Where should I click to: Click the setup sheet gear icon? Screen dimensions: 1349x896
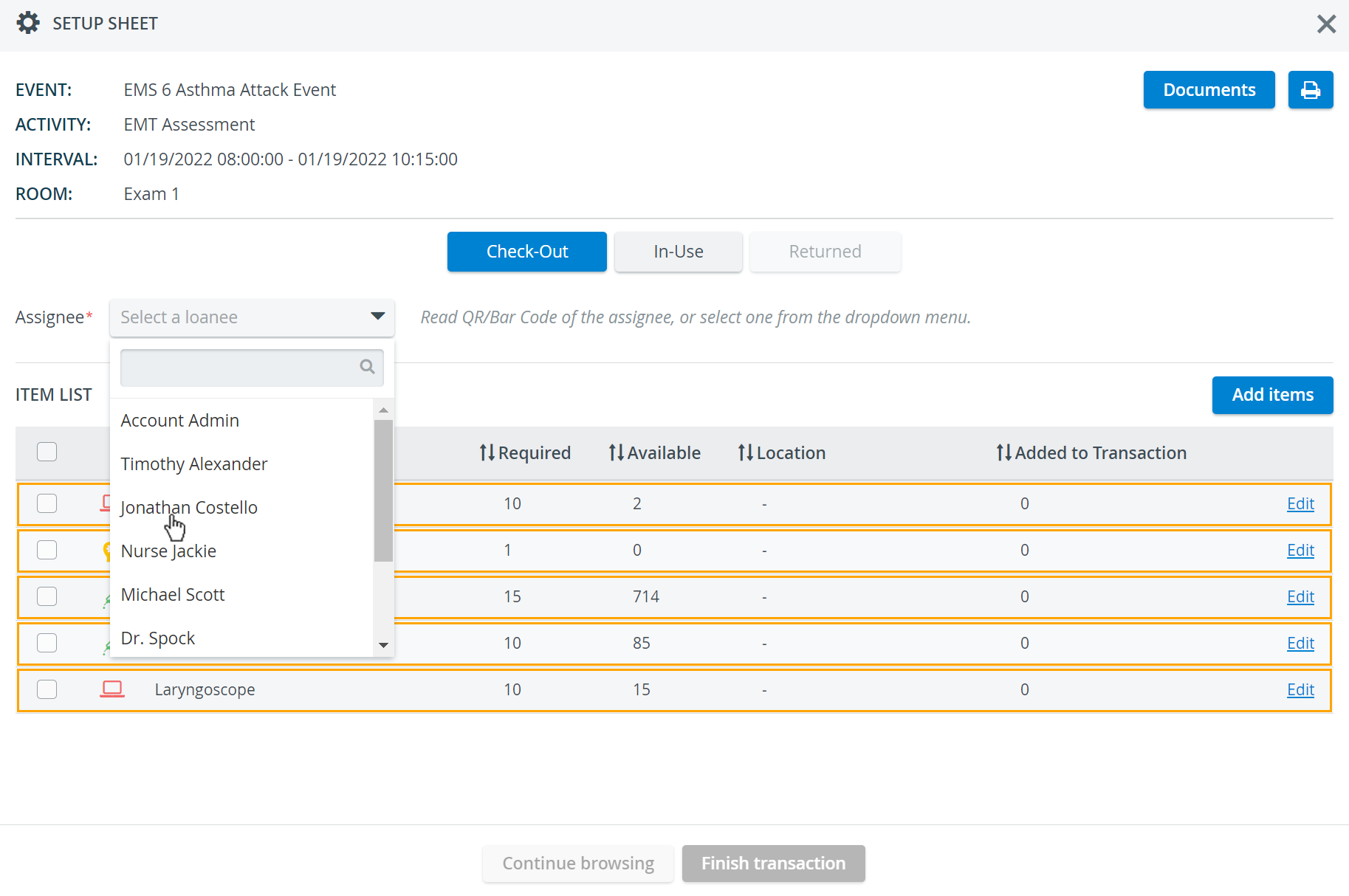pos(28,23)
